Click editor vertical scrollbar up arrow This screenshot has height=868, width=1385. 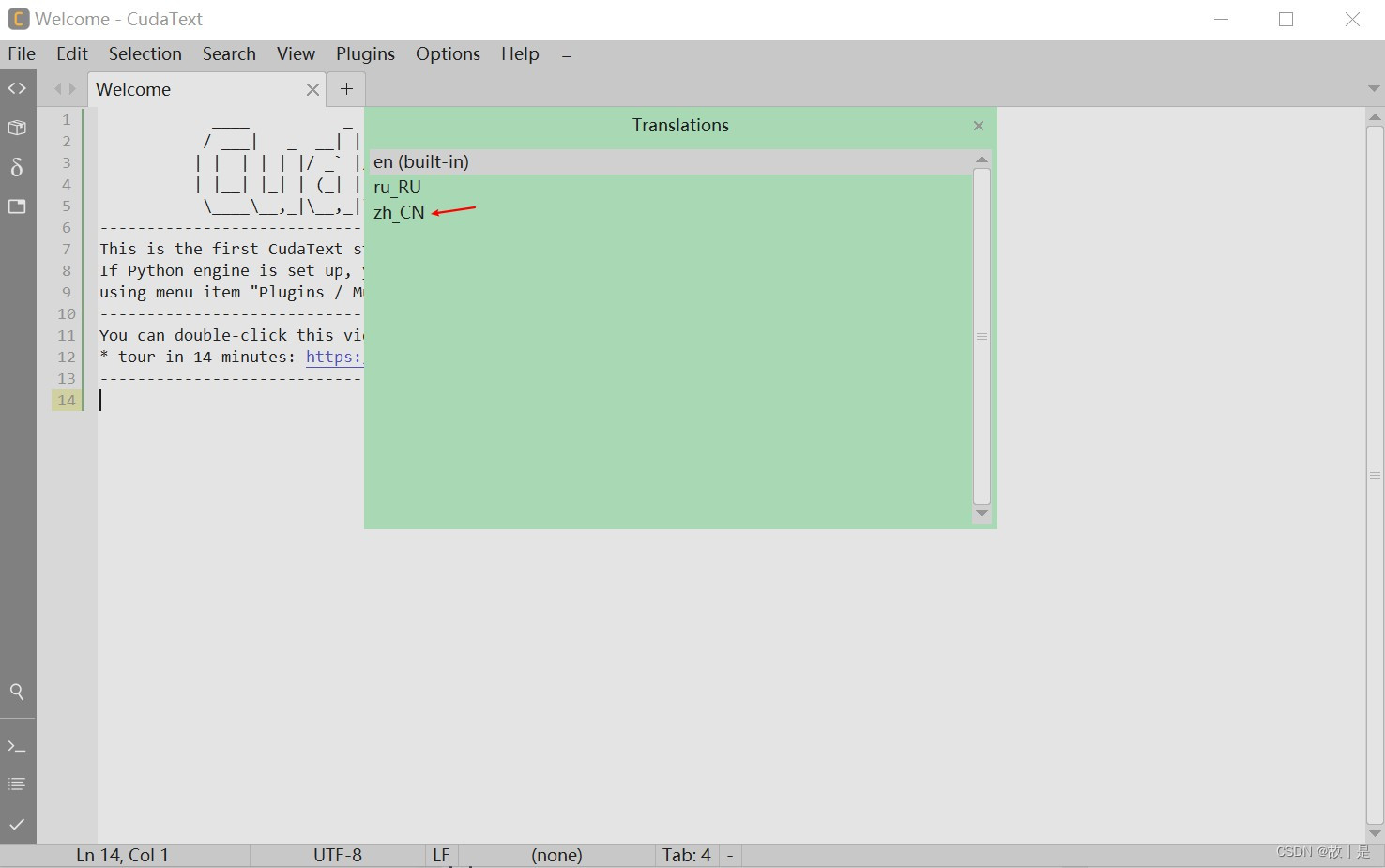[1375, 117]
